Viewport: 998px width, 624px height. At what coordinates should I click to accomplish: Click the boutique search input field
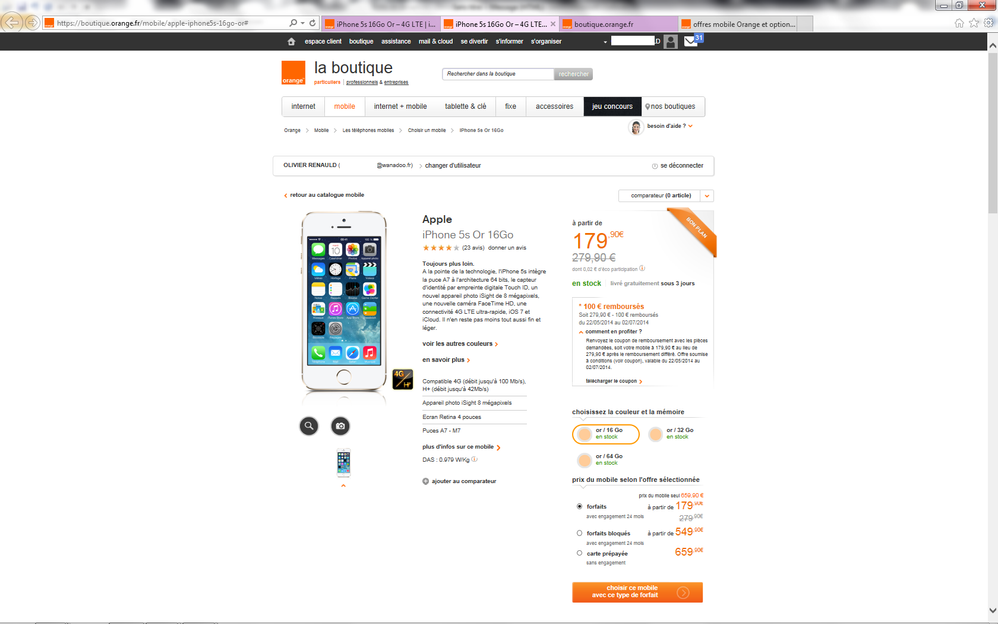498,74
